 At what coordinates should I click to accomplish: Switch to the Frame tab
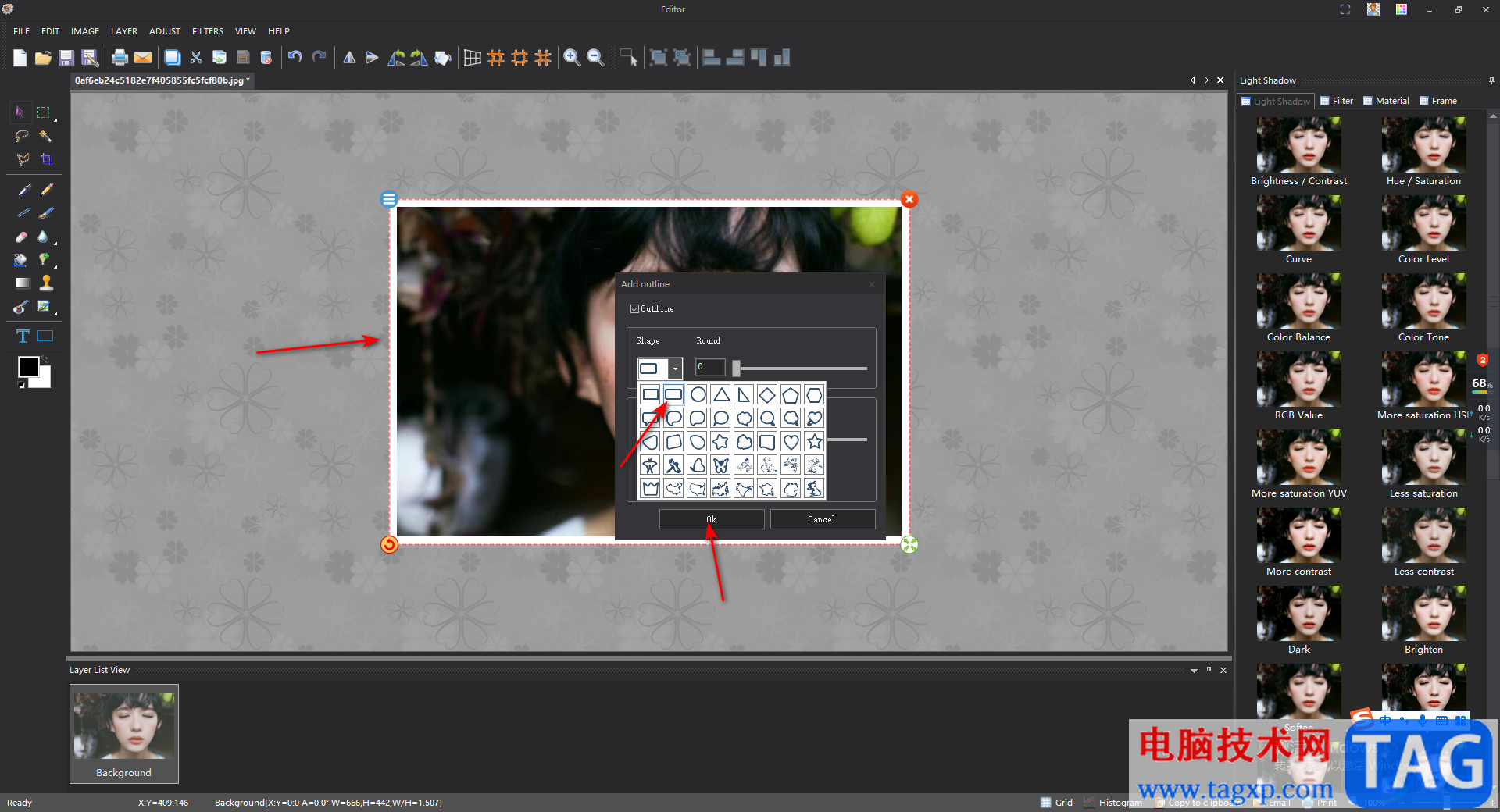1437,101
